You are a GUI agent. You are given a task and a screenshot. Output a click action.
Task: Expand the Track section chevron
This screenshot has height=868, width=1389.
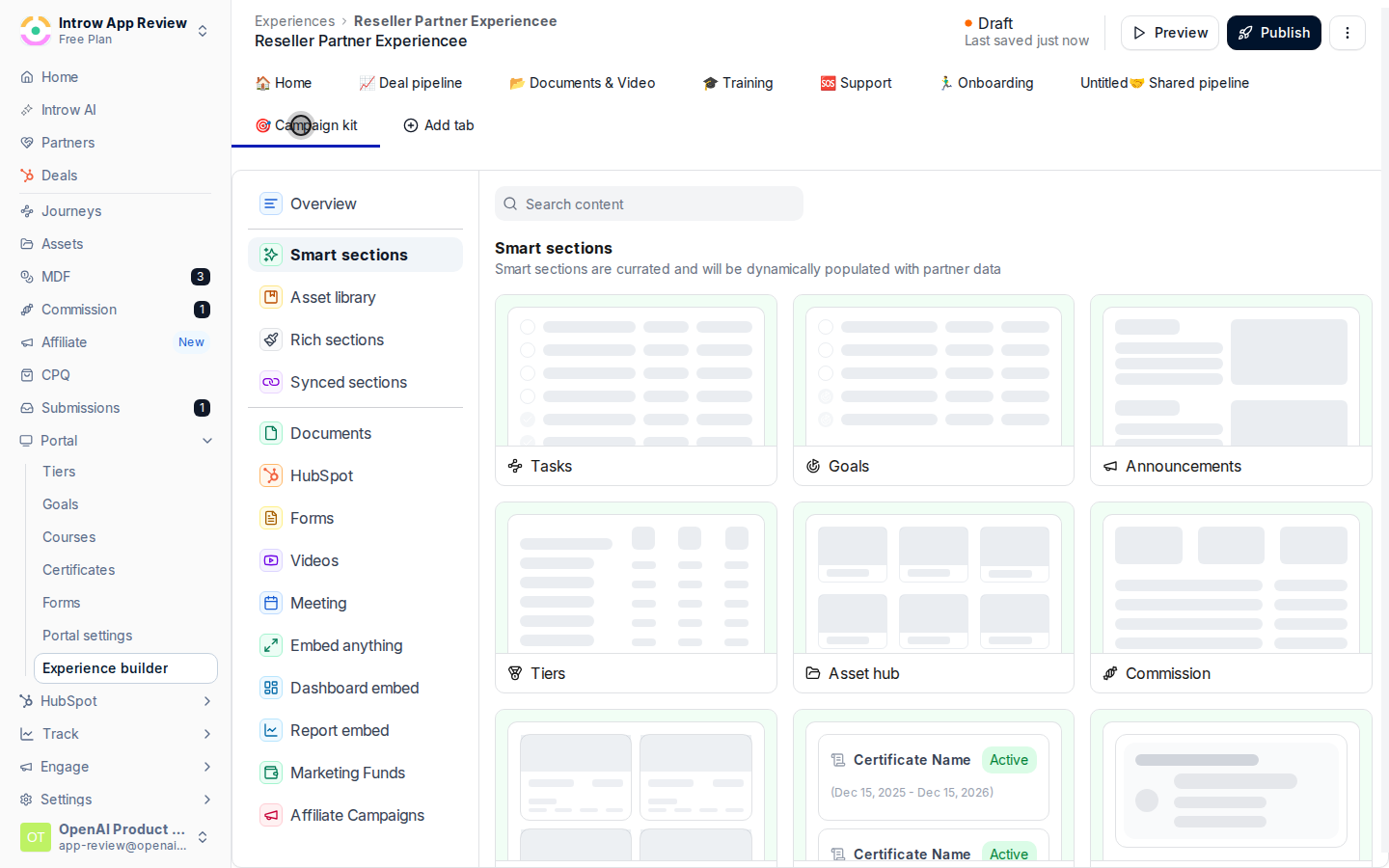(207, 734)
